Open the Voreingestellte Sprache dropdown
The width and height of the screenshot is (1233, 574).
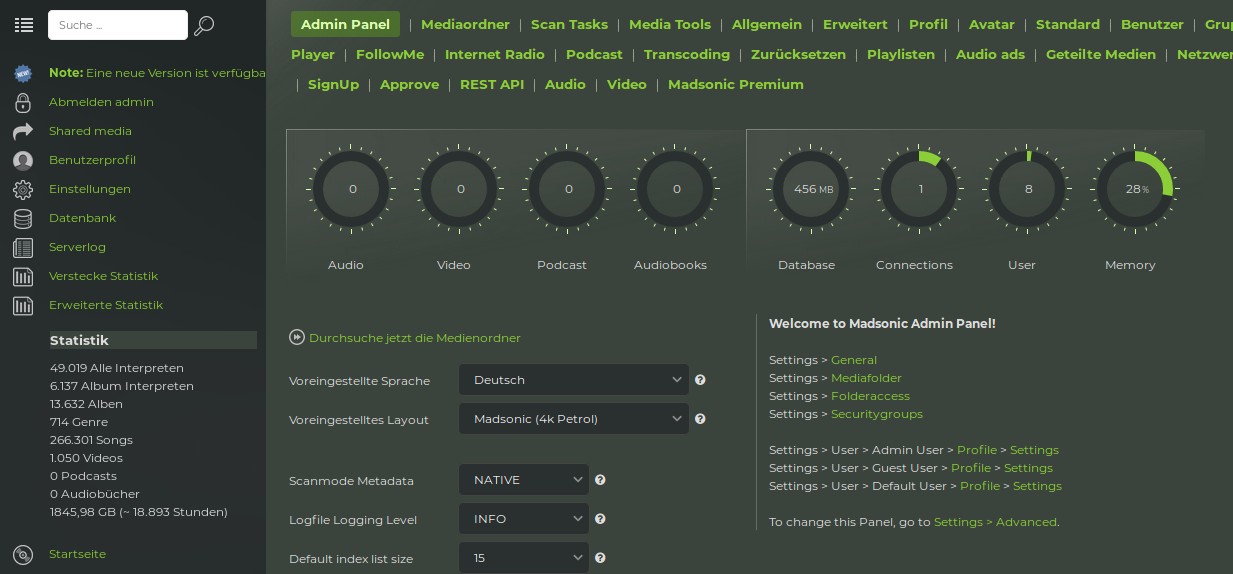[574, 380]
